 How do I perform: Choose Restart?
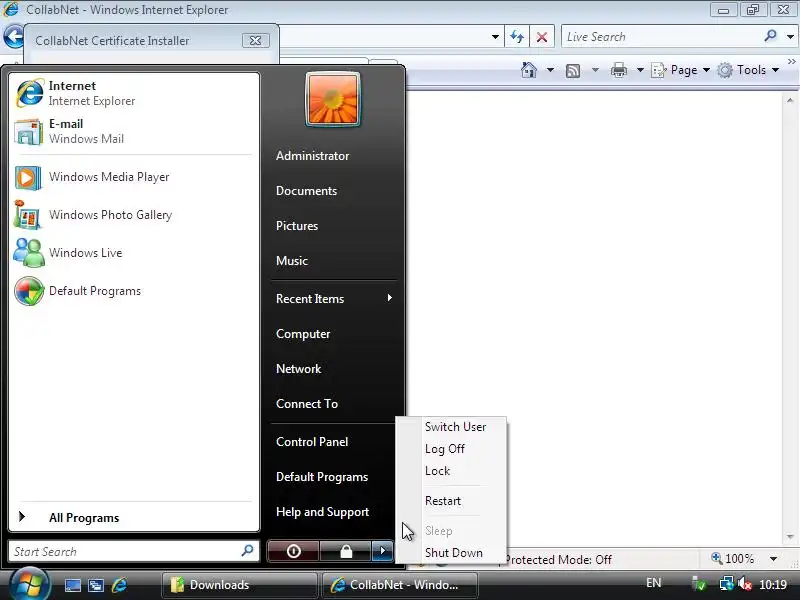(442, 501)
